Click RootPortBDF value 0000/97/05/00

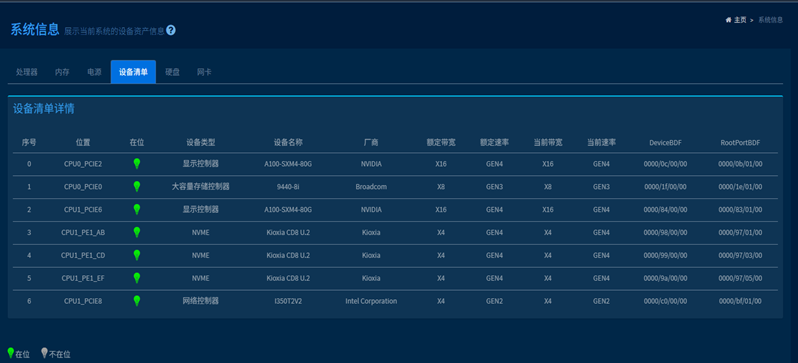[740, 278]
